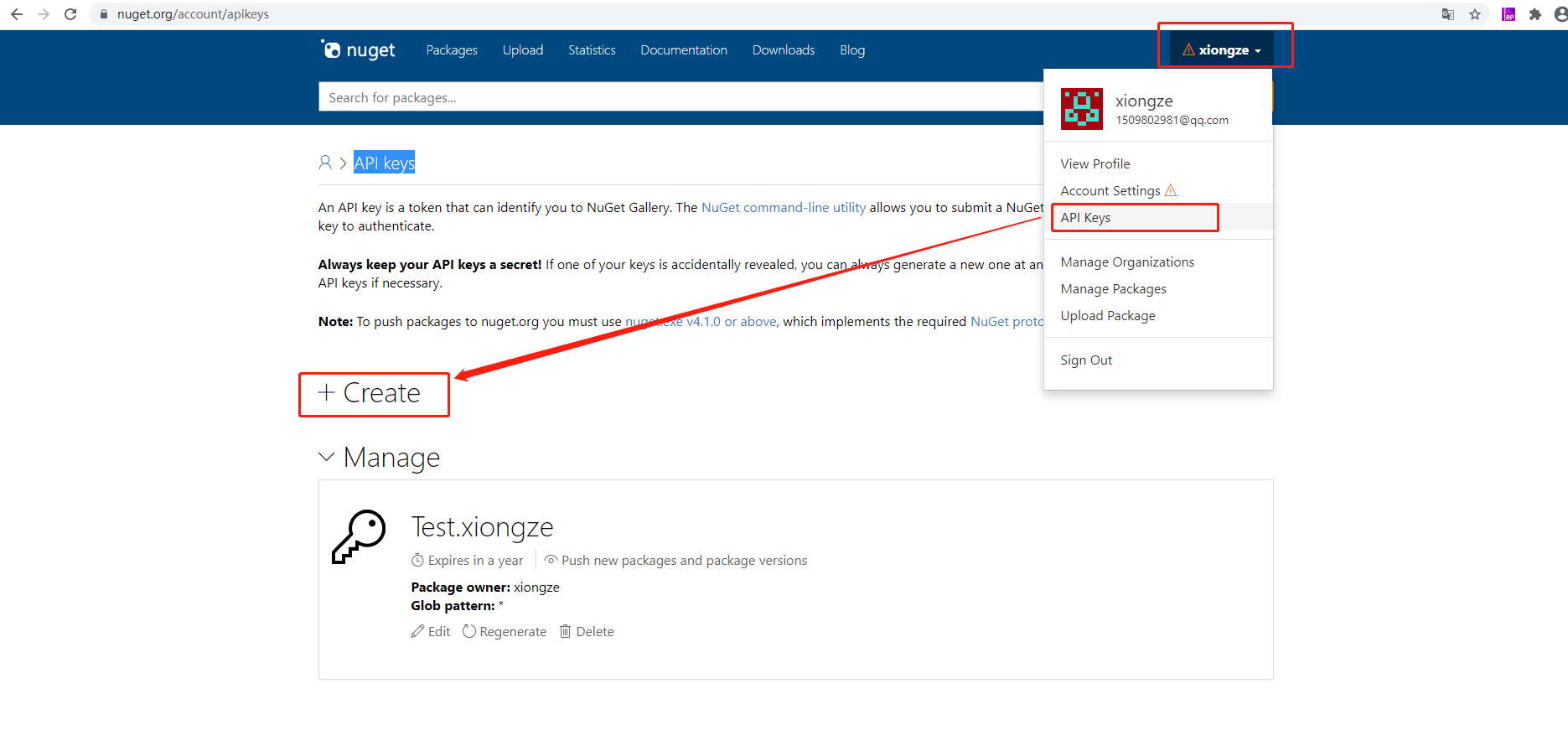Delete the Test.xiongze API key
The image size is (1568, 756).
click(x=587, y=631)
